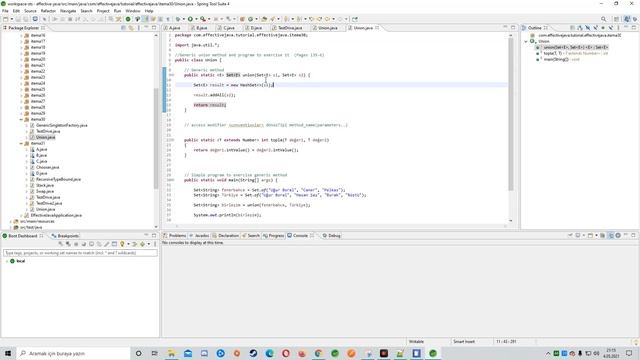Switch to the TestDrive.java editor tab
The image size is (640, 360).
290,28
